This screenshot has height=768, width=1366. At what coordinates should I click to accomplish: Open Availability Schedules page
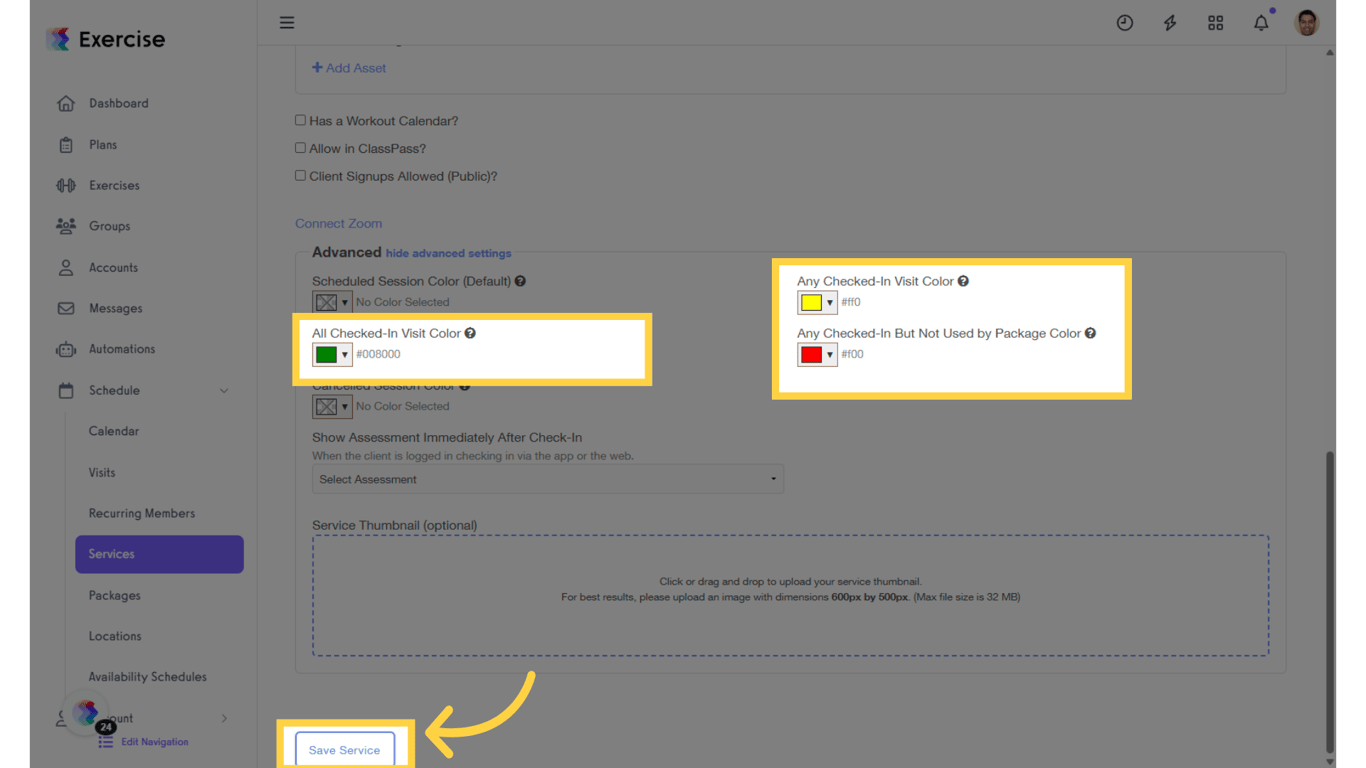pos(148,677)
